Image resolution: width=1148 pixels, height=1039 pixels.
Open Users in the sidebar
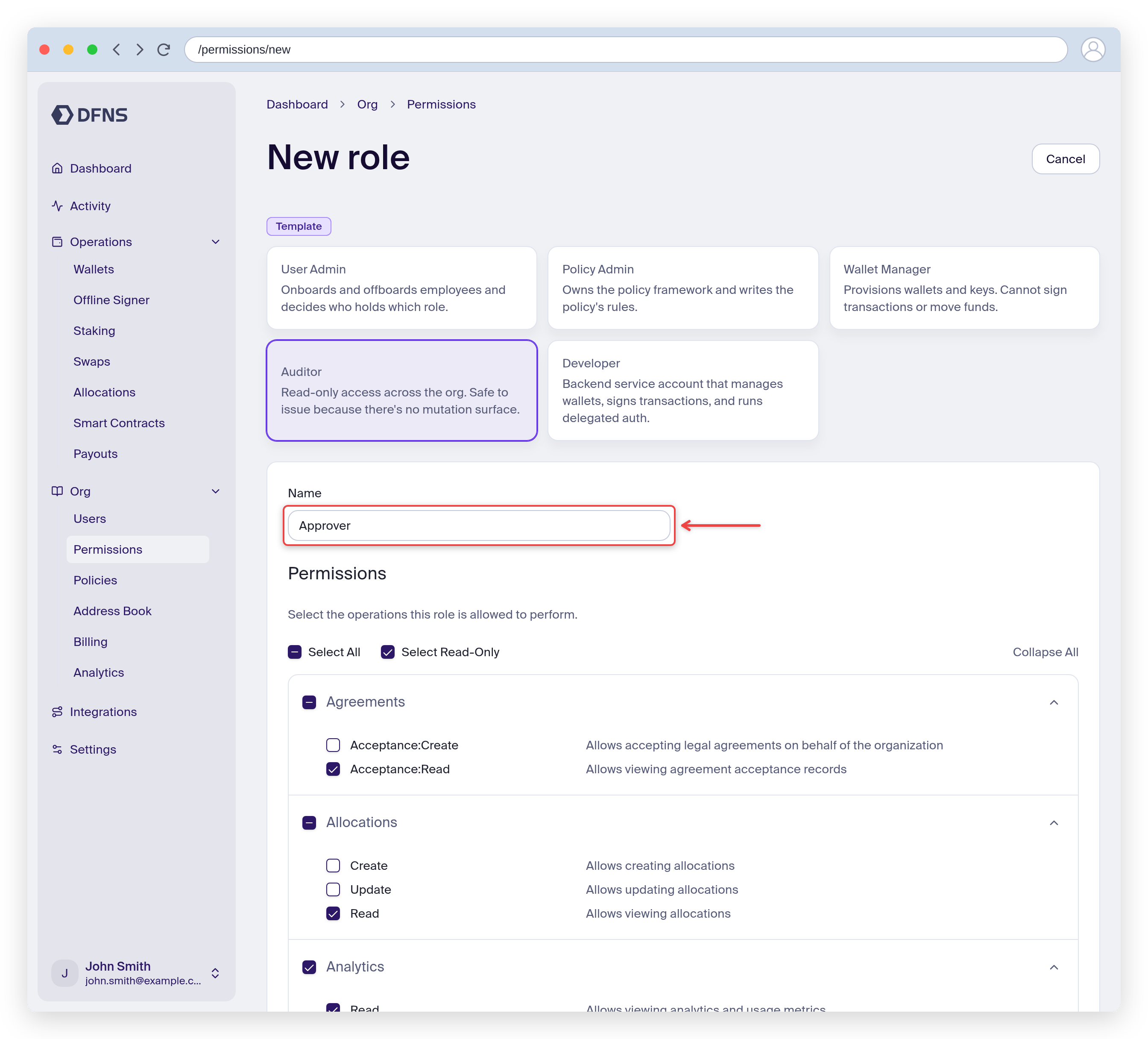point(89,518)
